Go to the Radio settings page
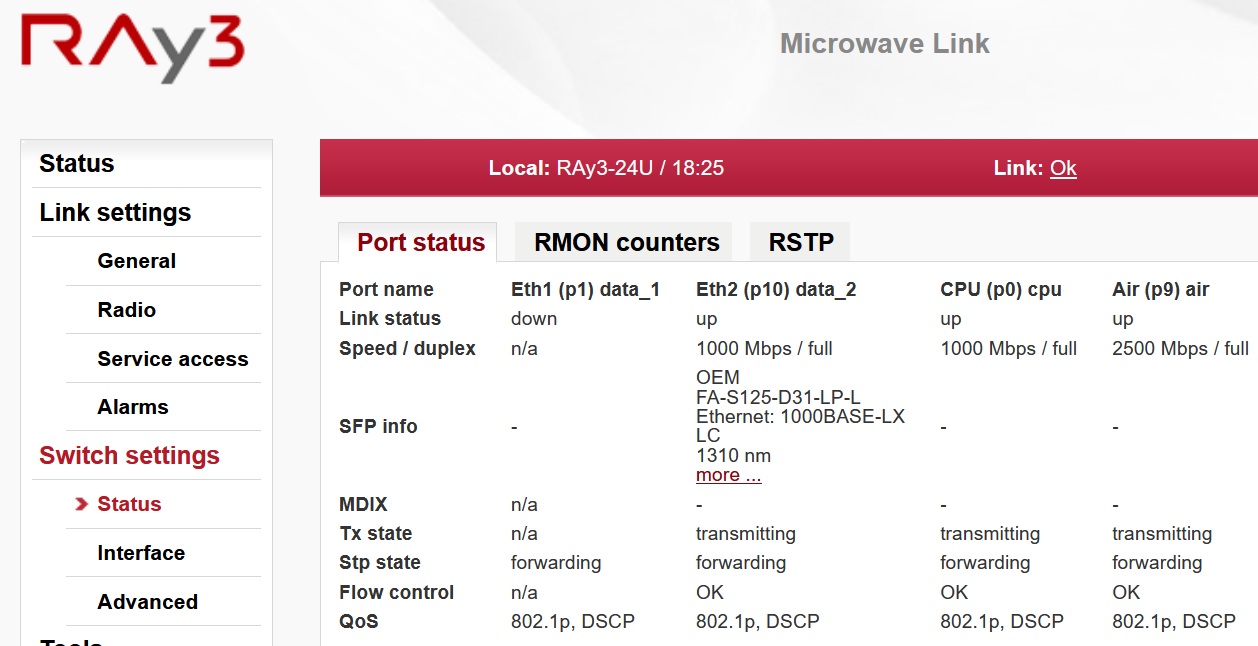1258x646 pixels. pos(127,310)
